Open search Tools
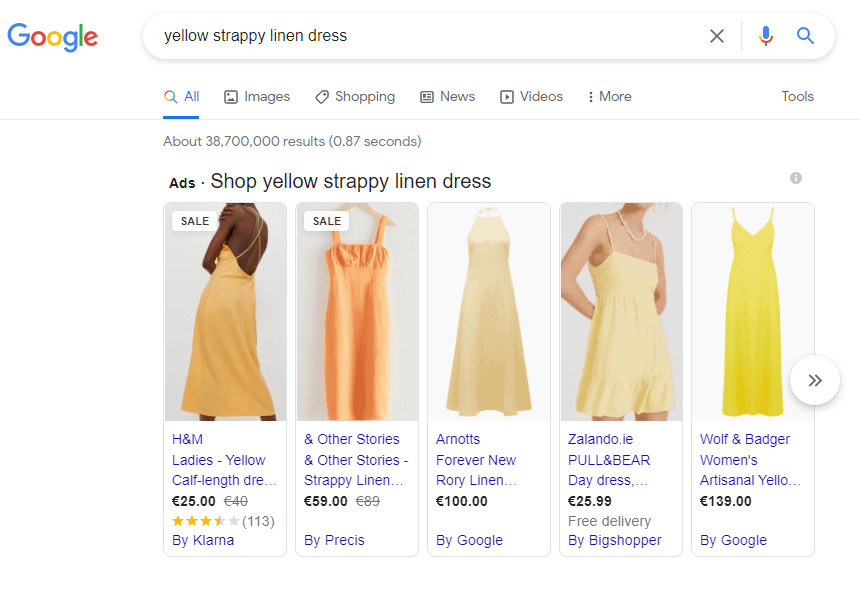The width and height of the screenshot is (861, 596). [x=797, y=97]
